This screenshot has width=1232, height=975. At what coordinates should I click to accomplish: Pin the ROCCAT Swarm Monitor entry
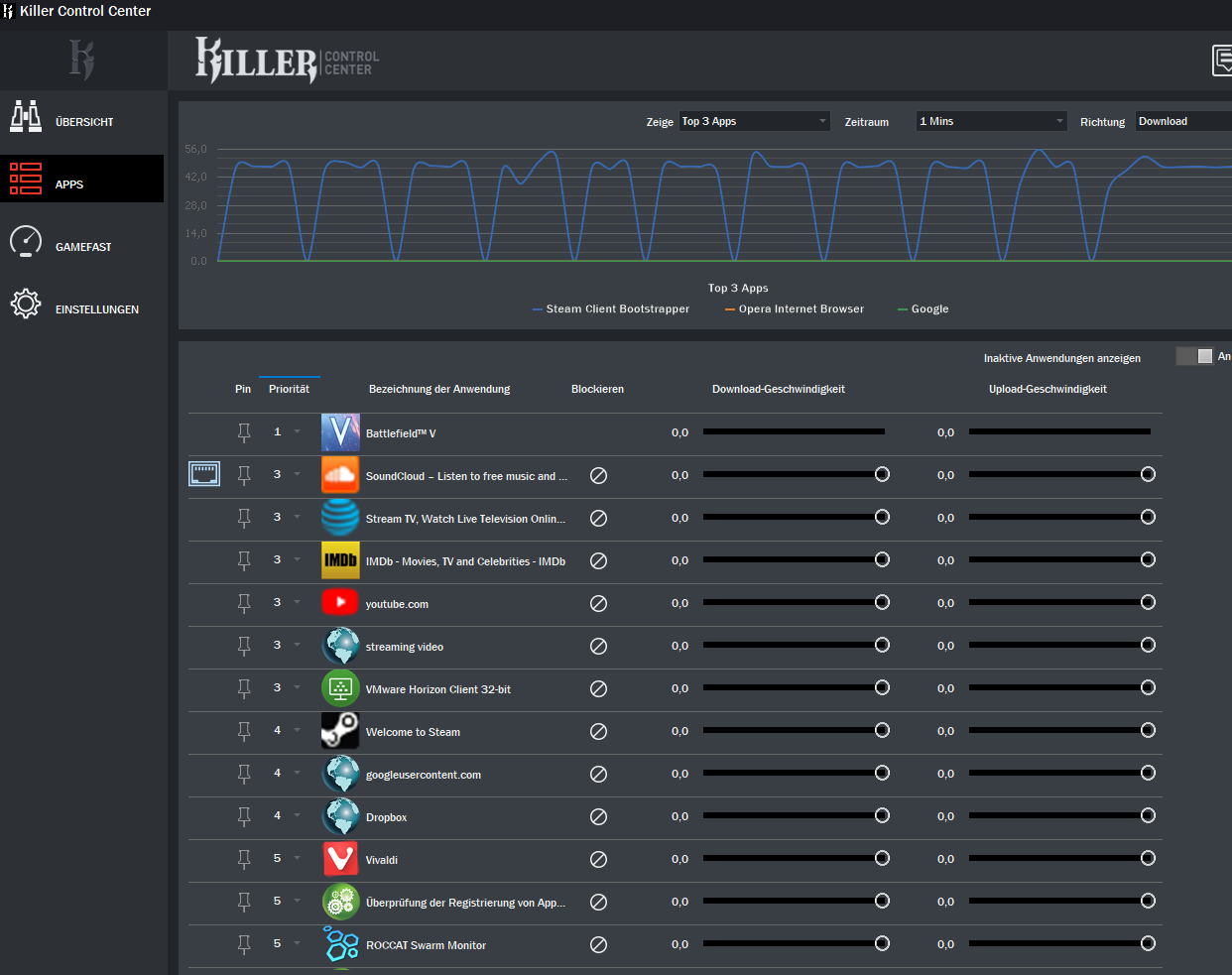pos(244,944)
